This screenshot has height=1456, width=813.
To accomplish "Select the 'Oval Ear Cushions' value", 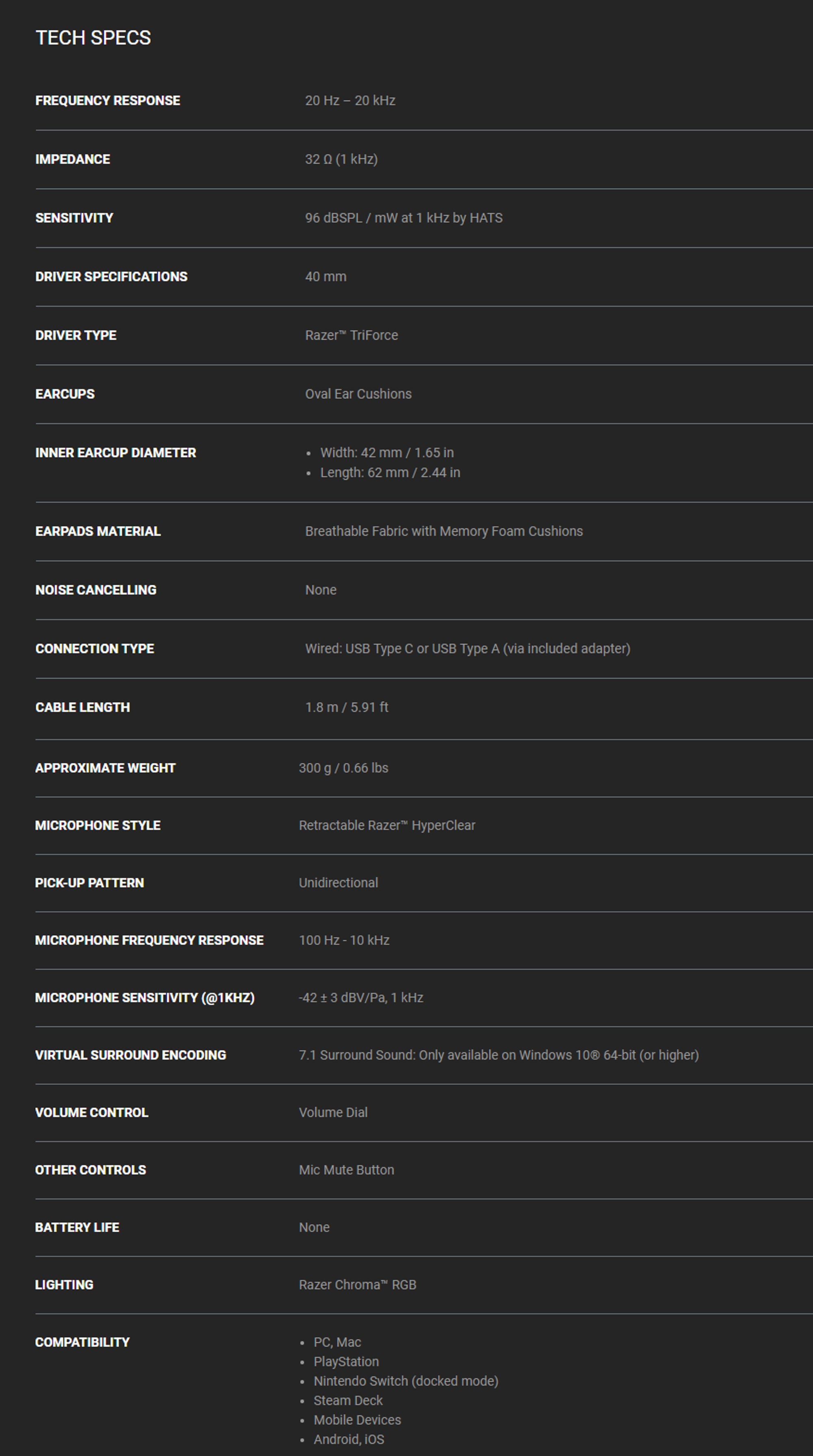I will (x=359, y=395).
